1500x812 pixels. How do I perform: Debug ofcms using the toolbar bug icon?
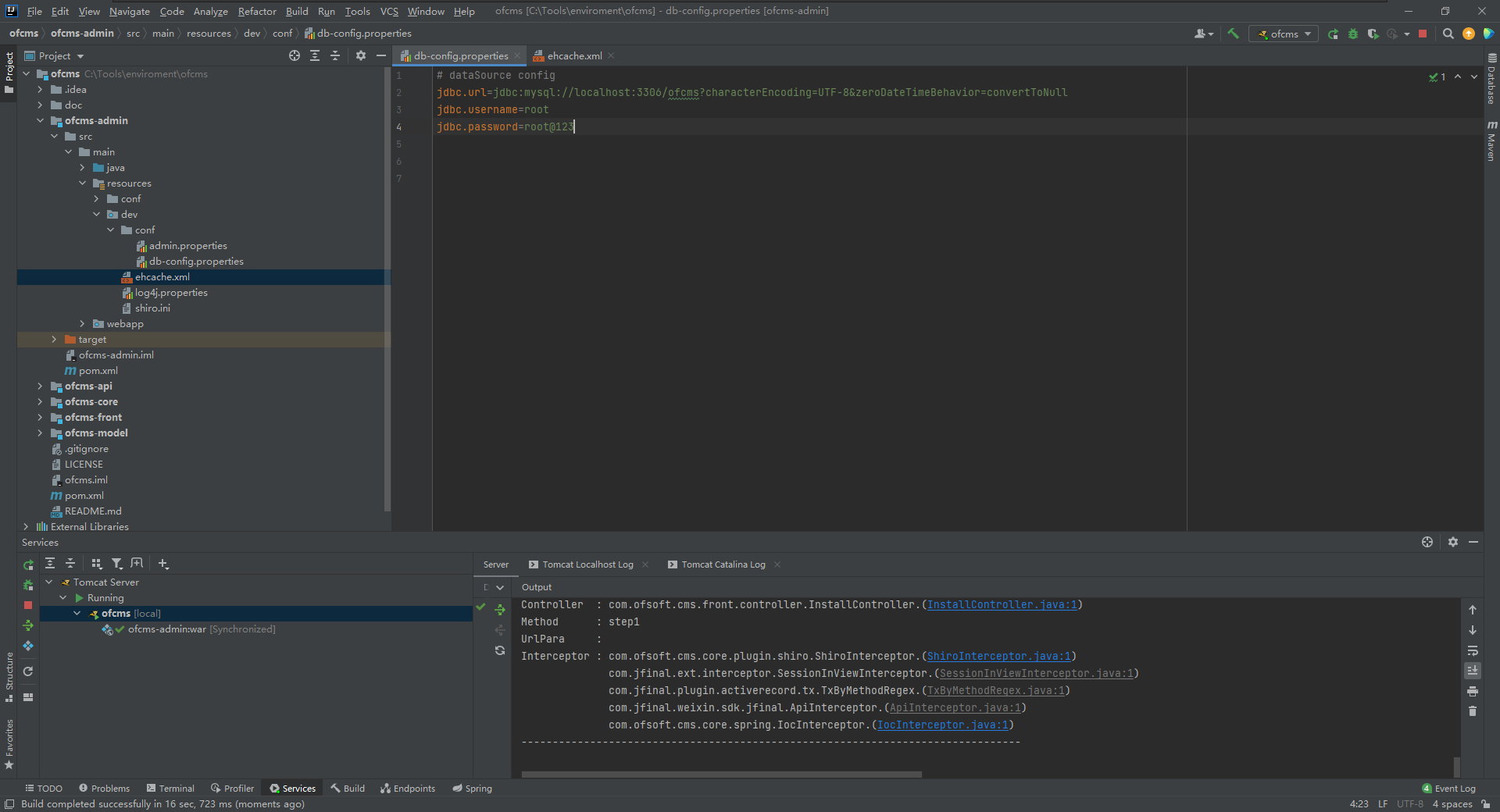1353,34
